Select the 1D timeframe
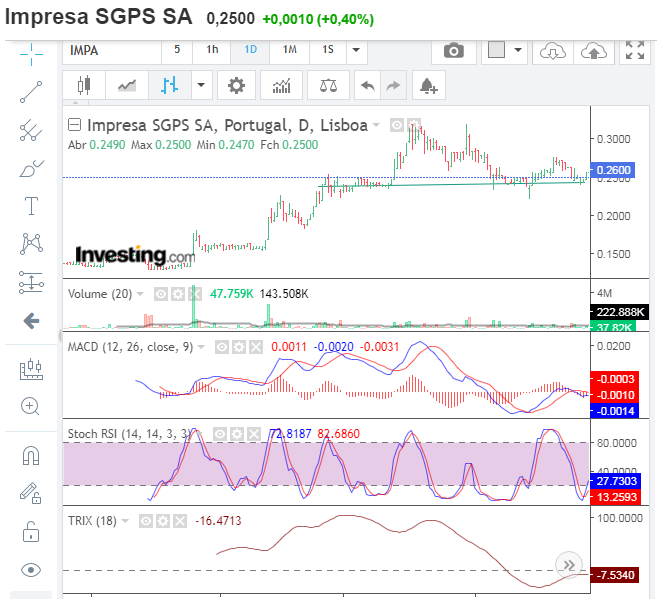Viewport: 662px width, 599px height. click(x=250, y=50)
